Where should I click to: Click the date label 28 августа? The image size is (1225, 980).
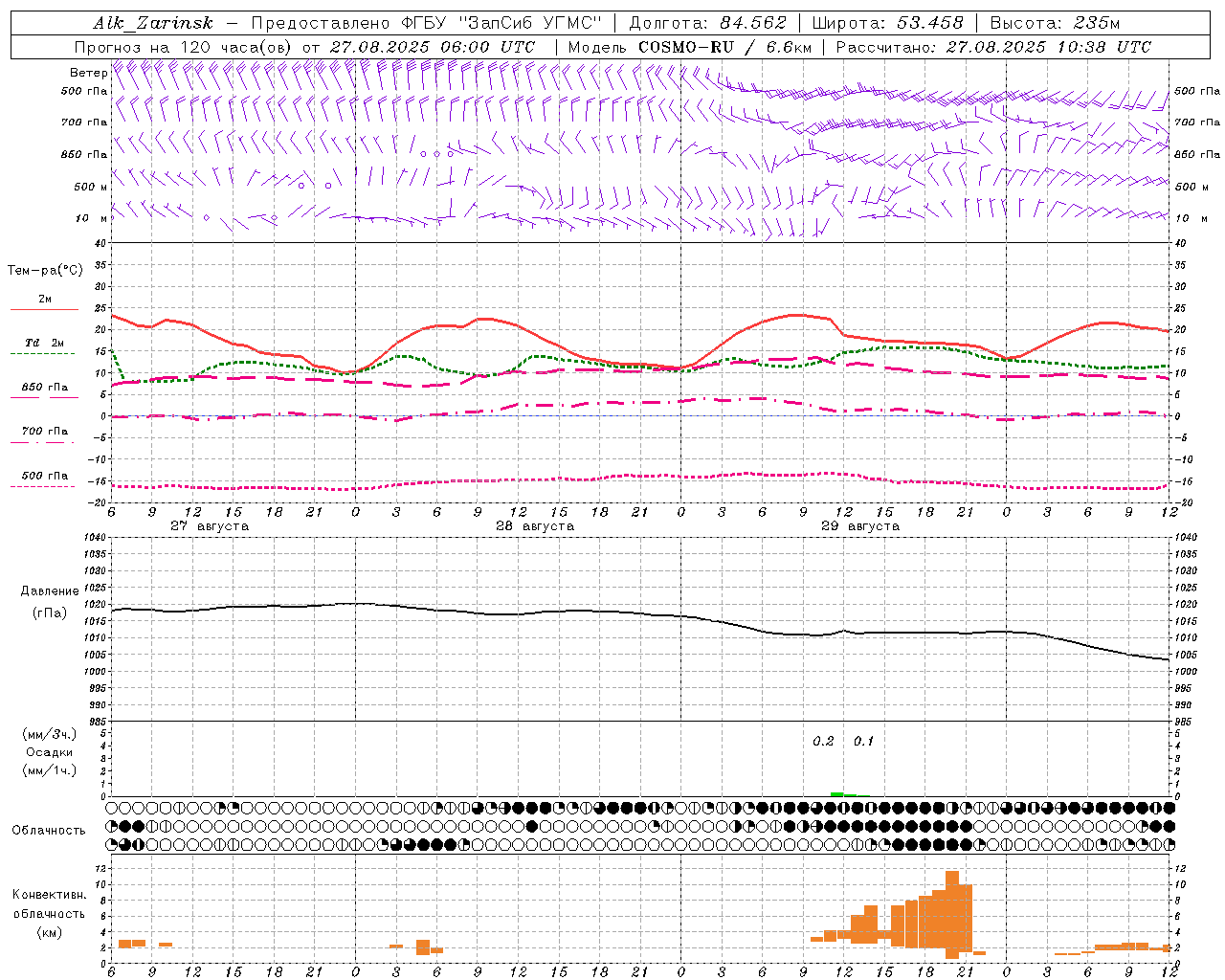tap(535, 526)
